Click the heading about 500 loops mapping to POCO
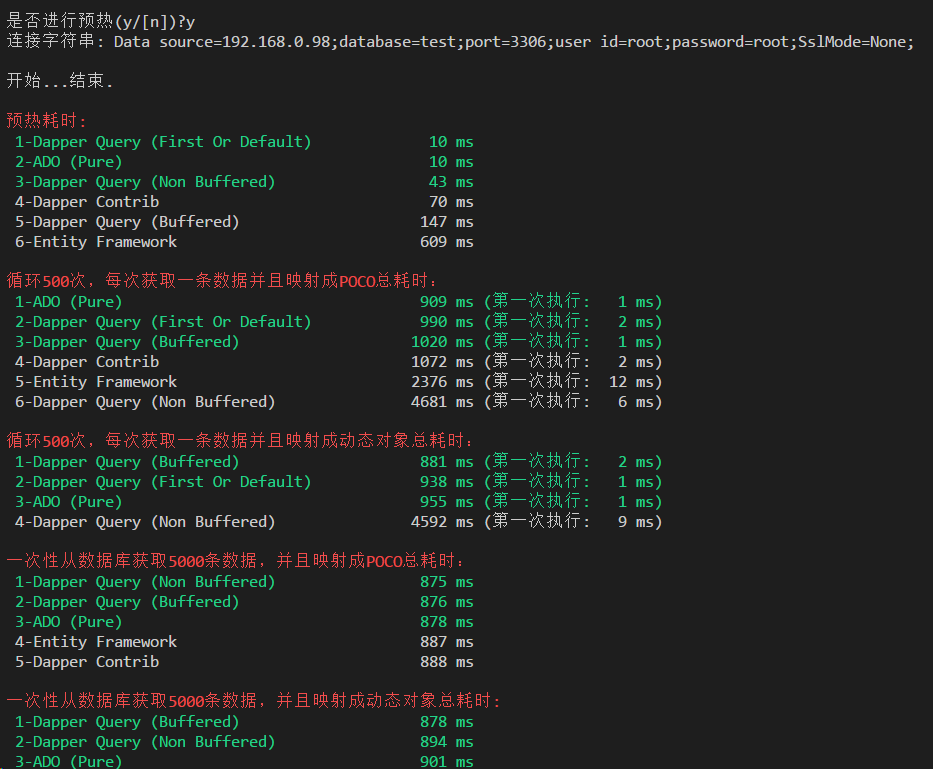The width and height of the screenshot is (933, 769). 222,280
